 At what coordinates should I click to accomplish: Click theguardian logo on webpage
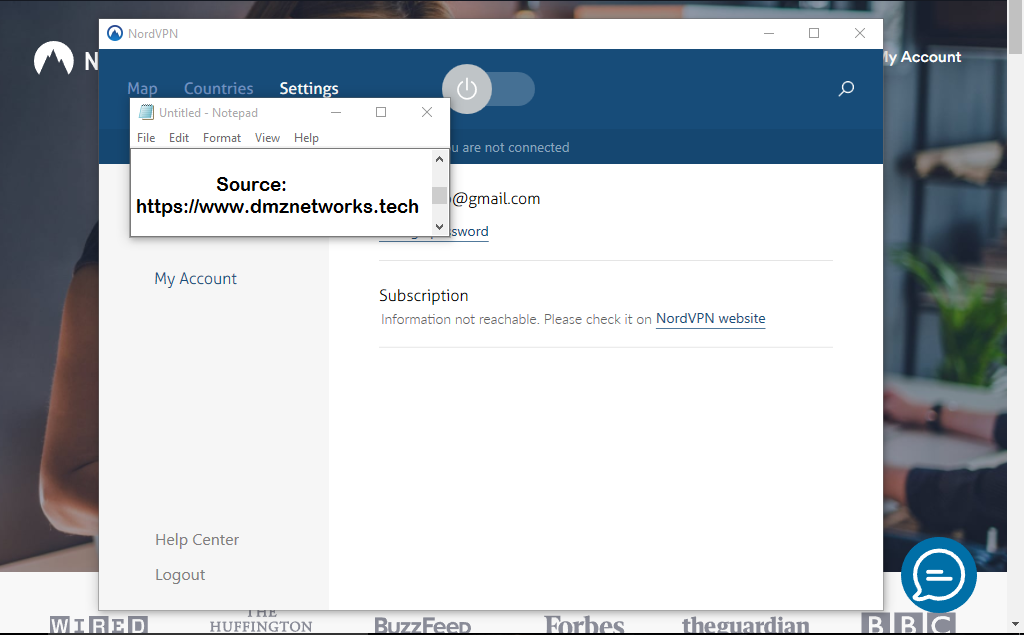point(745,625)
